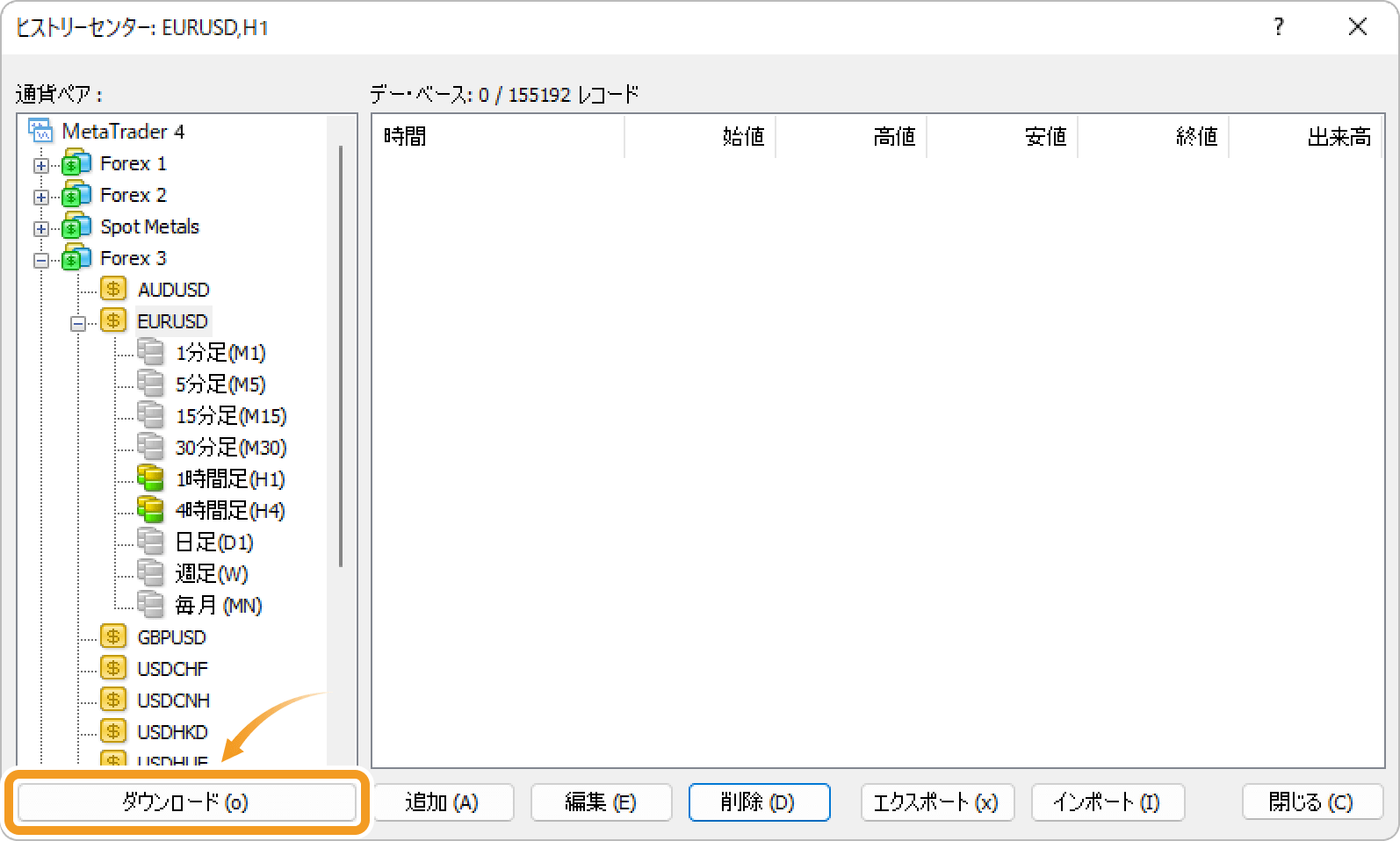Click the Forex 2 group folder icon
This screenshot has width=1400, height=841.
tap(76, 195)
